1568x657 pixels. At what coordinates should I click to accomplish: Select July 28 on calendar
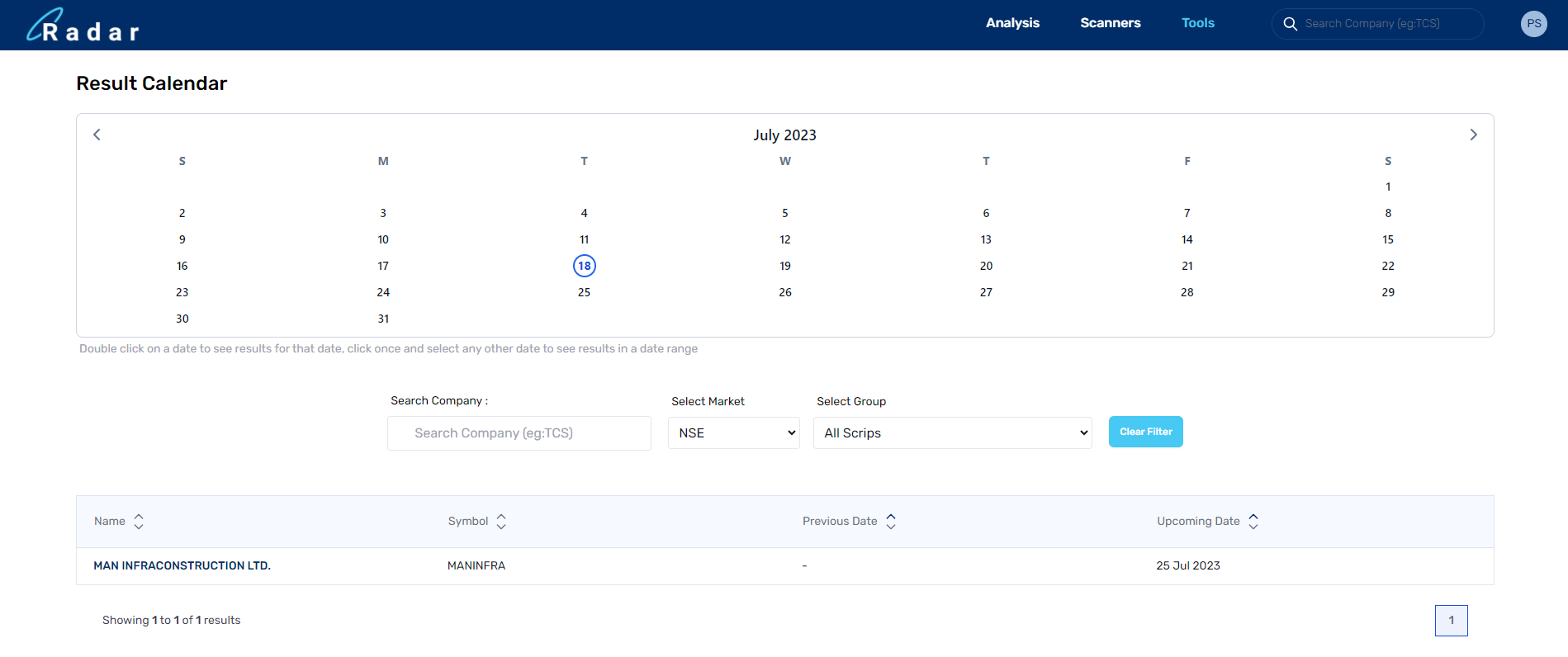pyautogui.click(x=1187, y=292)
